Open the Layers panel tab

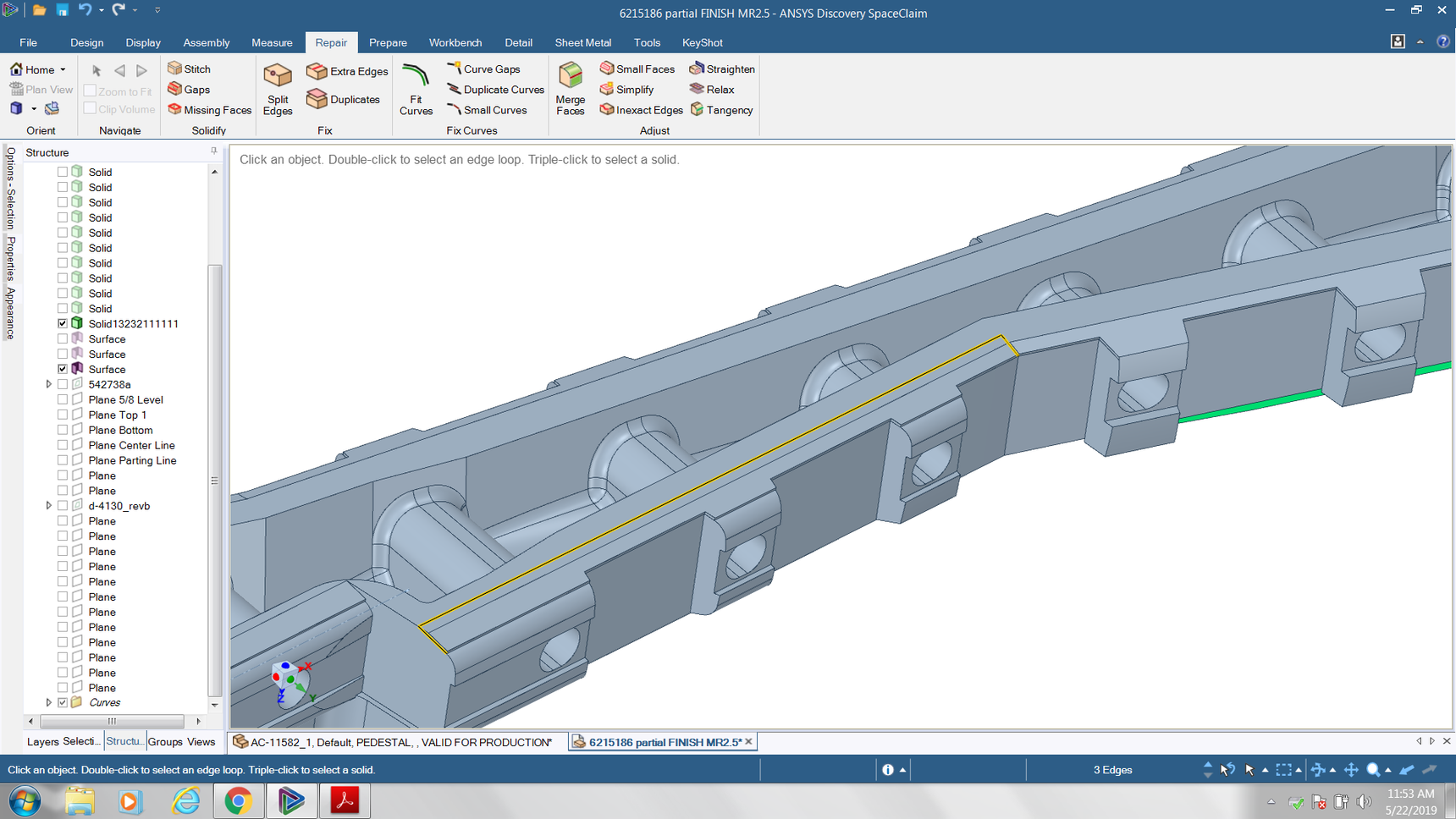click(42, 742)
